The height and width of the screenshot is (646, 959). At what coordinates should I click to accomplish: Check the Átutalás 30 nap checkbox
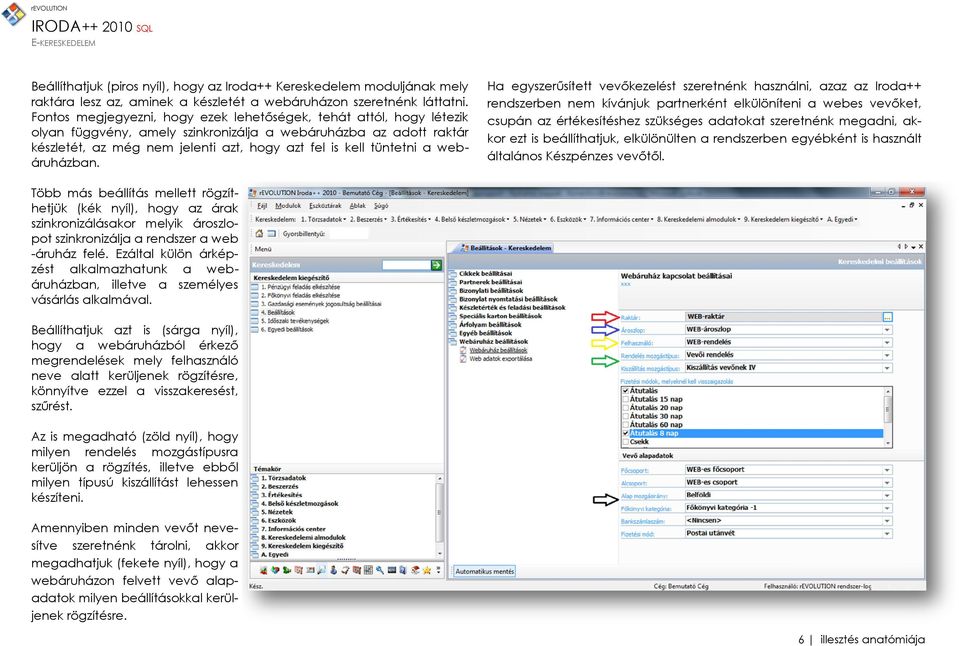coord(626,416)
